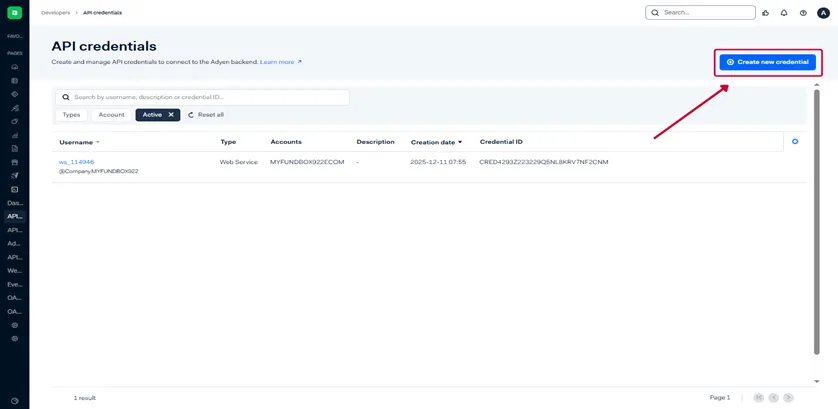Image resolution: width=838 pixels, height=409 pixels.
Task: Go to Developers breadcrumb
Action: (x=56, y=12)
